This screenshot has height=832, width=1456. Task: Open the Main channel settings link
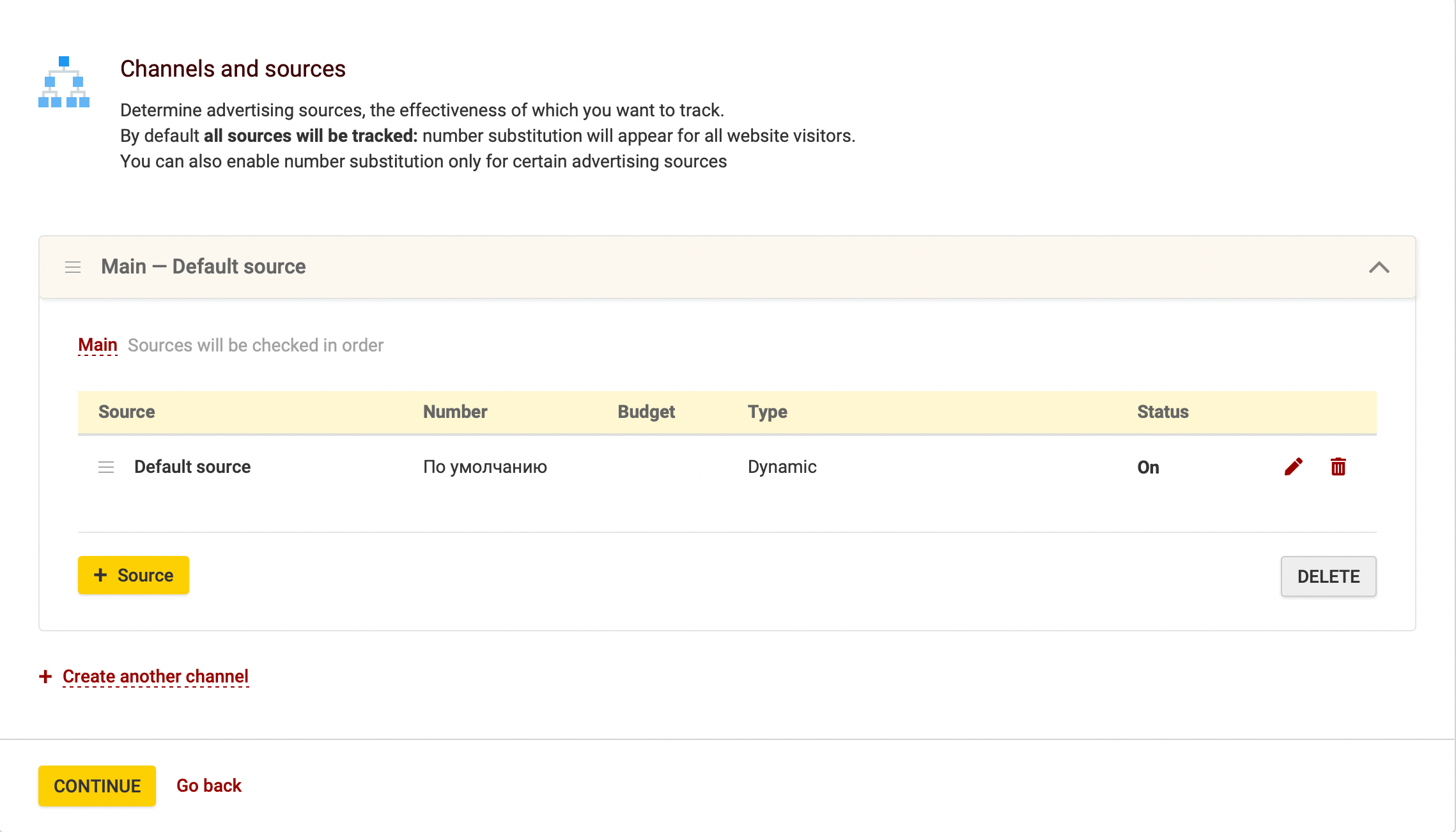[x=97, y=344]
